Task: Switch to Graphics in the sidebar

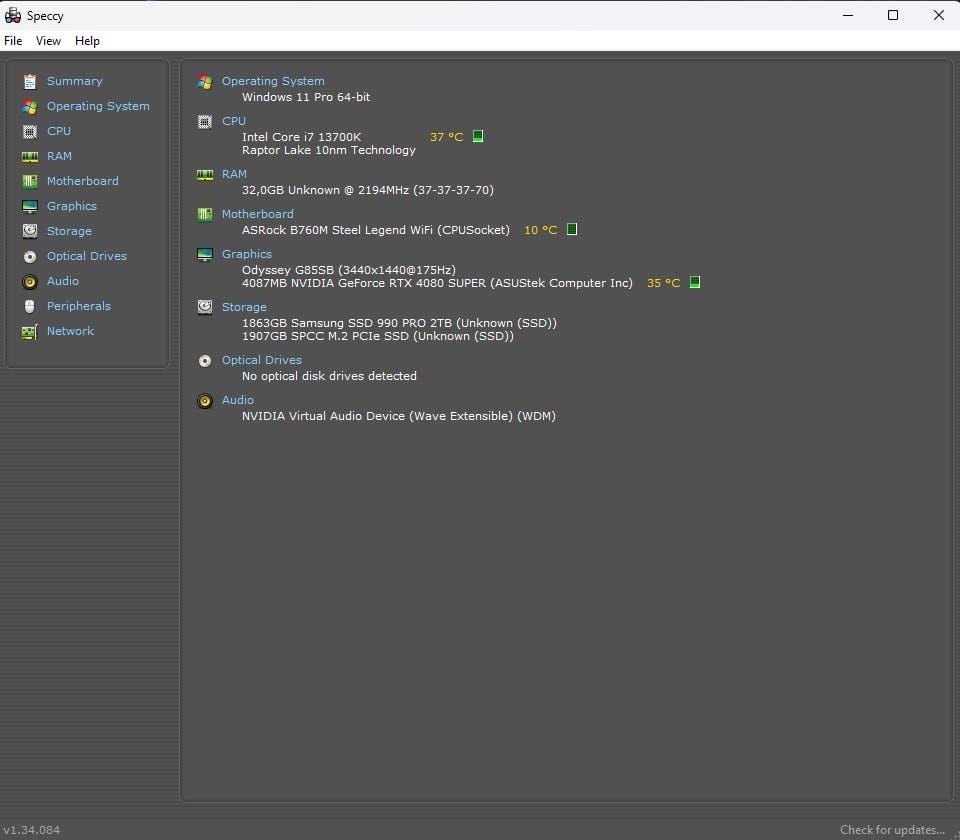Action: pyautogui.click(x=72, y=206)
